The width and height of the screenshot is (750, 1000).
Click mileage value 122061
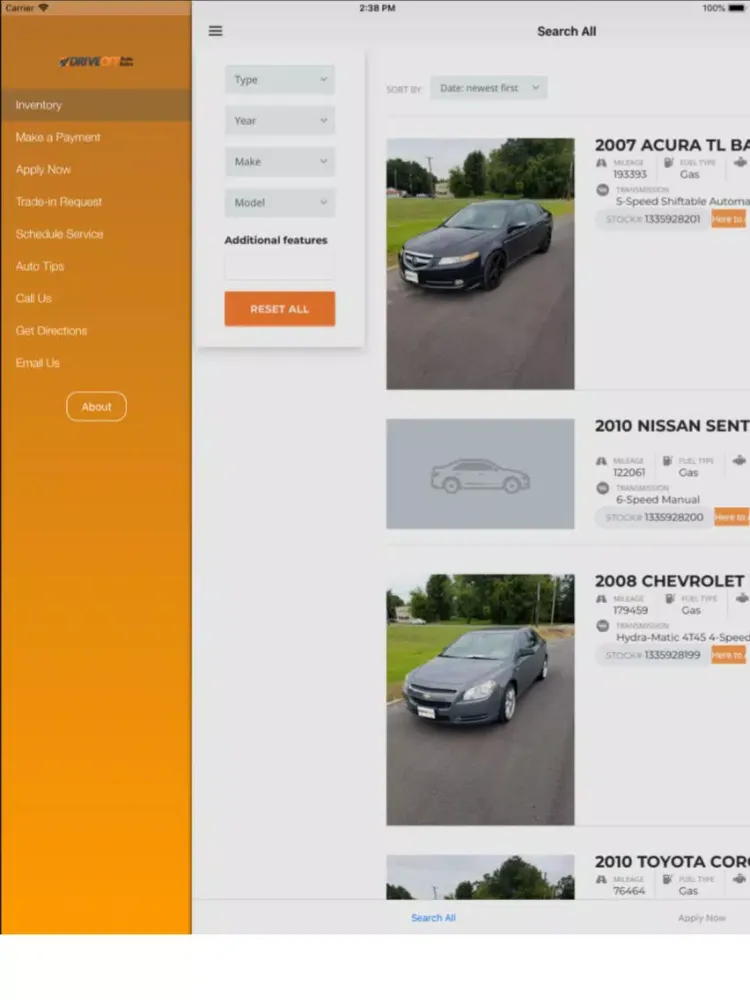629,473
